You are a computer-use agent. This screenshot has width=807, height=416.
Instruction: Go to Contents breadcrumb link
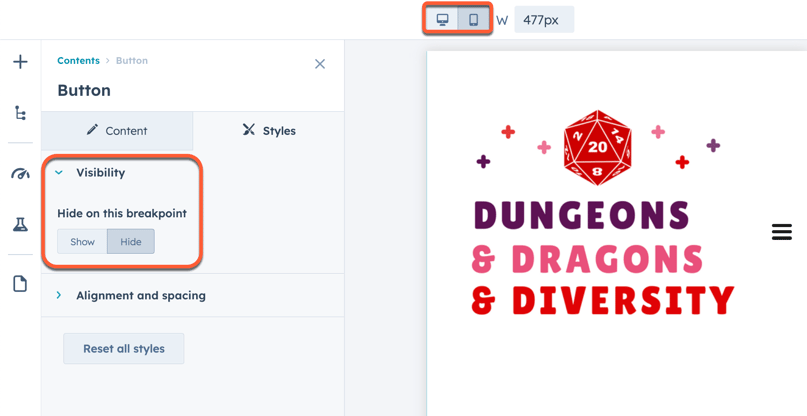pos(78,60)
